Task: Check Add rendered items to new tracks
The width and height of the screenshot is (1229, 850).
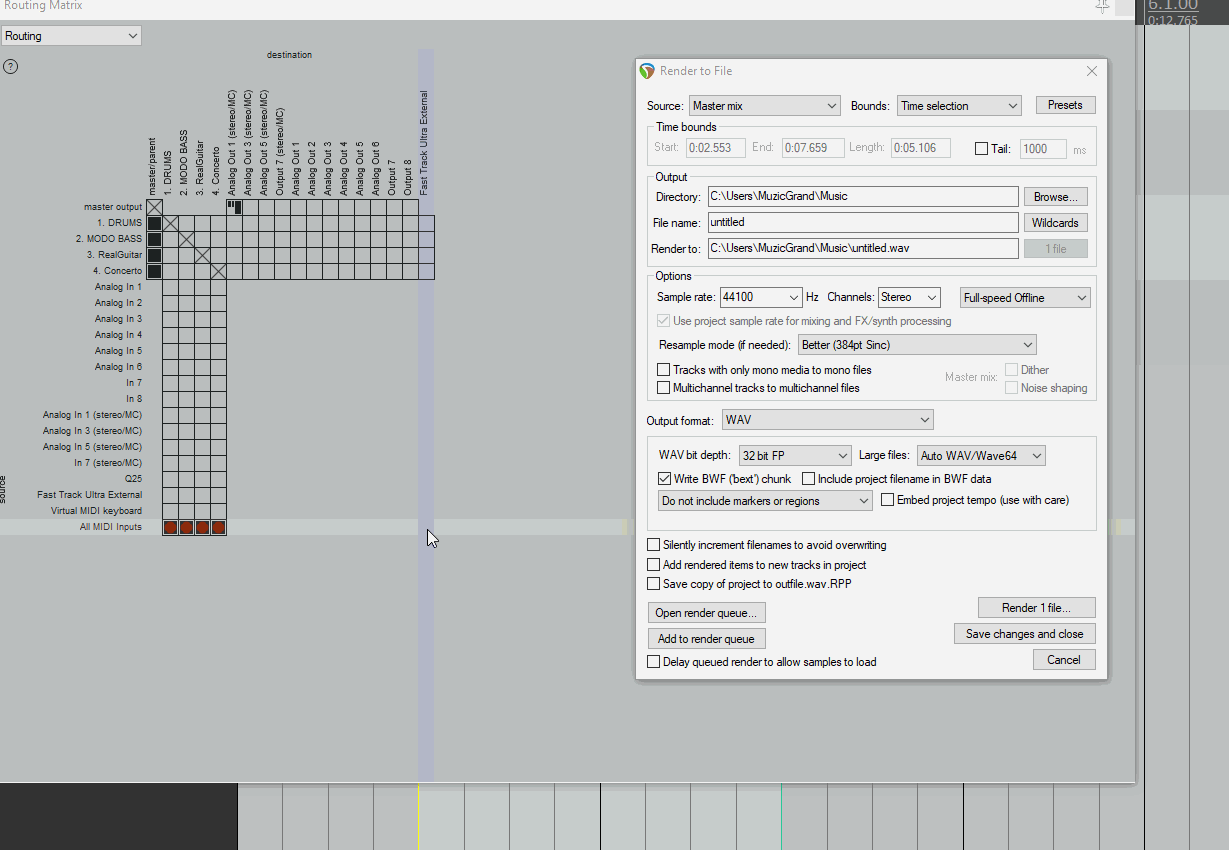Action: (x=654, y=565)
